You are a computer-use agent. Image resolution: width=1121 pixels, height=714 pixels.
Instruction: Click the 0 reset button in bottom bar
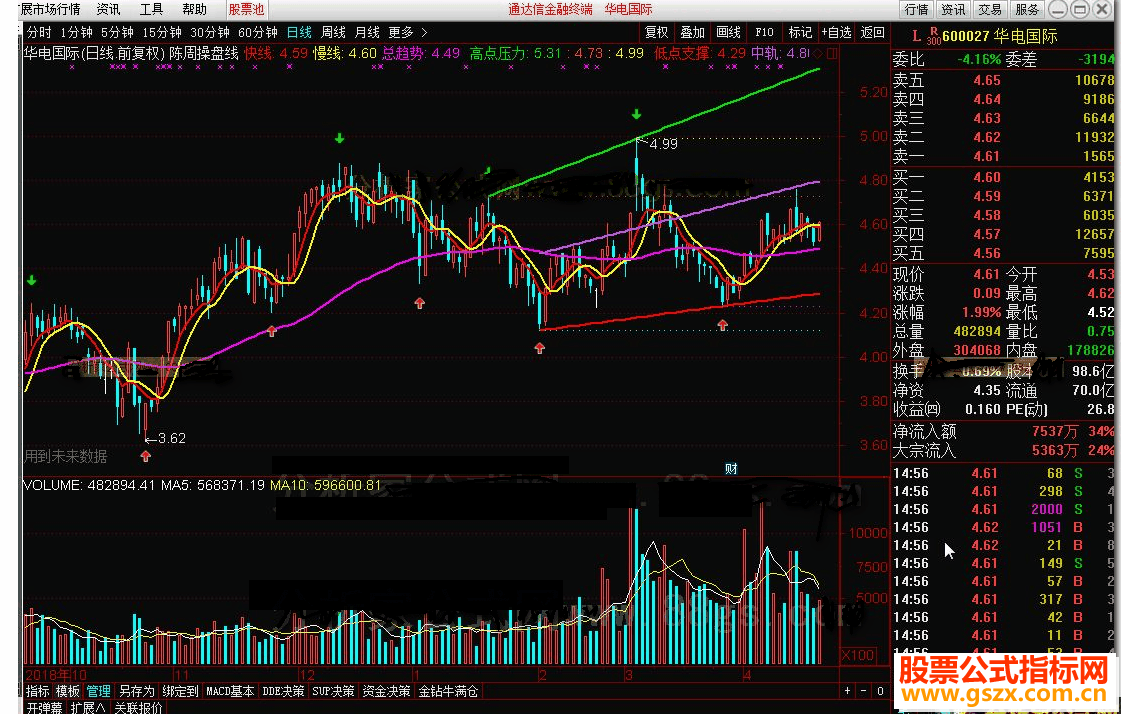tap(880, 691)
